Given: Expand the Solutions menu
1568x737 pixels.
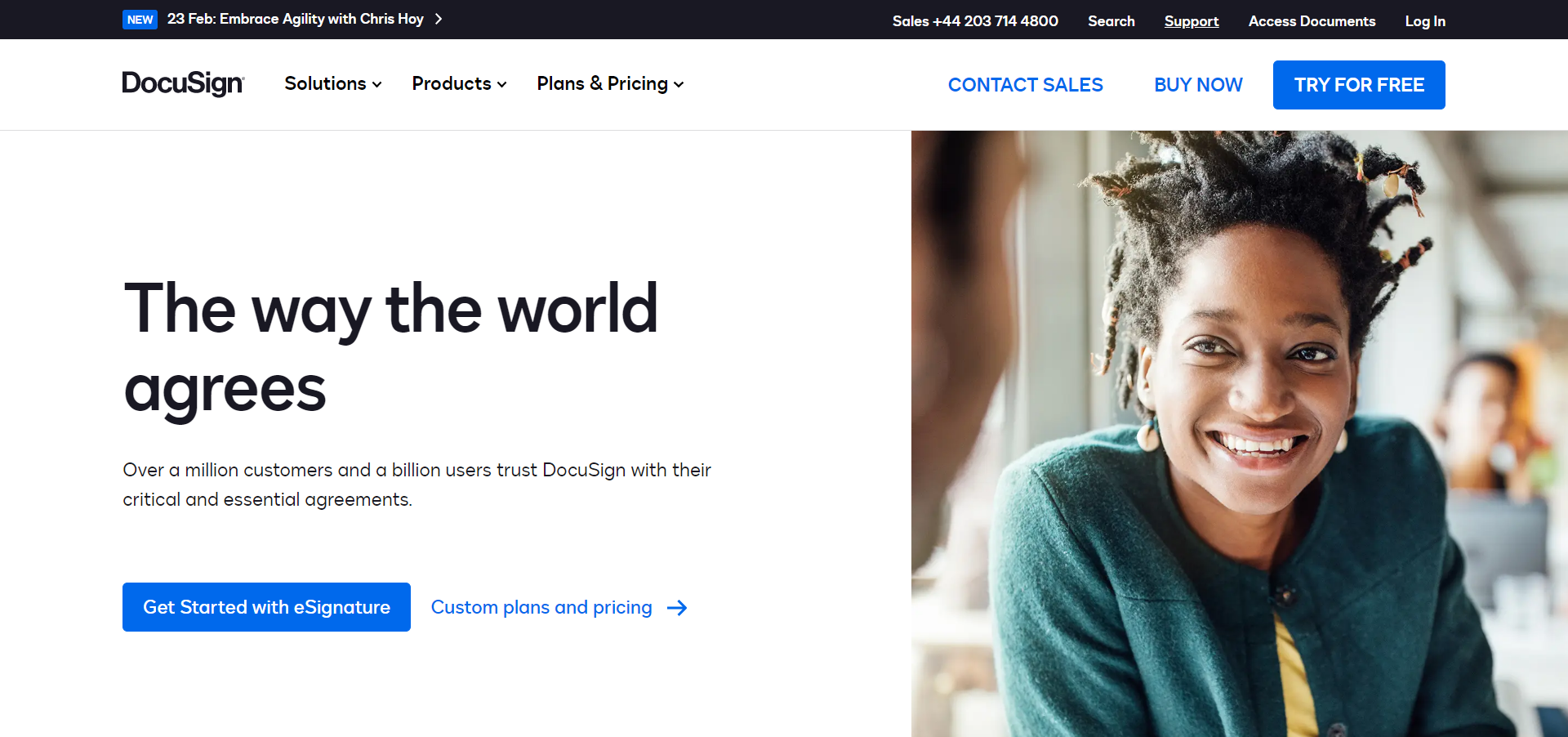Looking at the screenshot, I should [333, 83].
